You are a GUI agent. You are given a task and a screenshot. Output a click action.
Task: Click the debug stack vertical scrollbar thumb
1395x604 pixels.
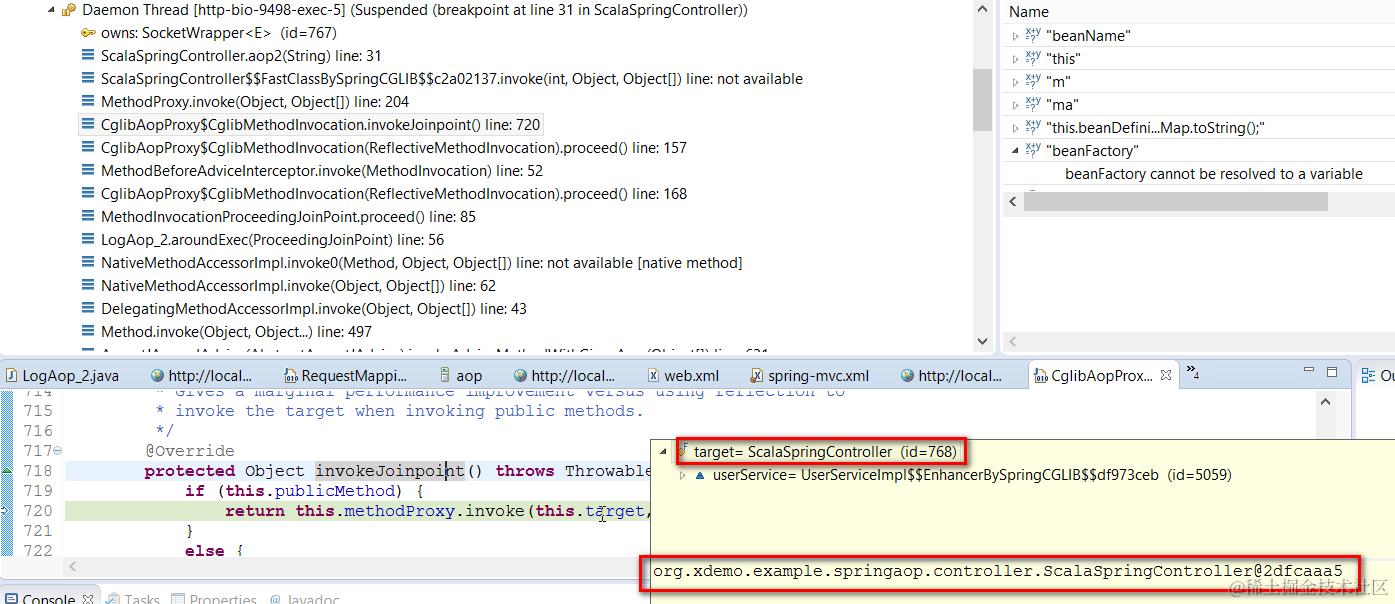tap(982, 99)
